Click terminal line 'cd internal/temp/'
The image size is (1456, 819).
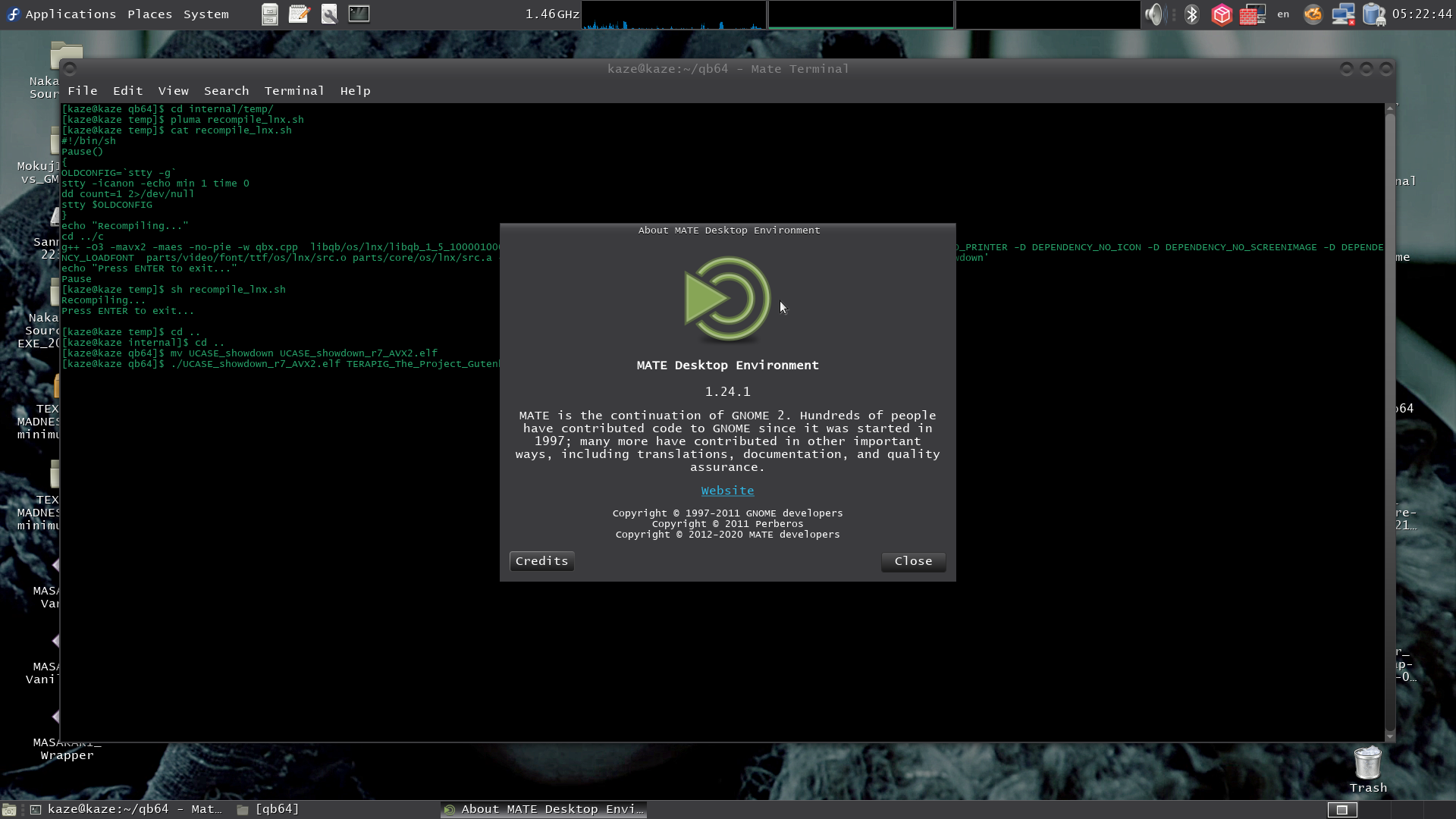pos(221,109)
